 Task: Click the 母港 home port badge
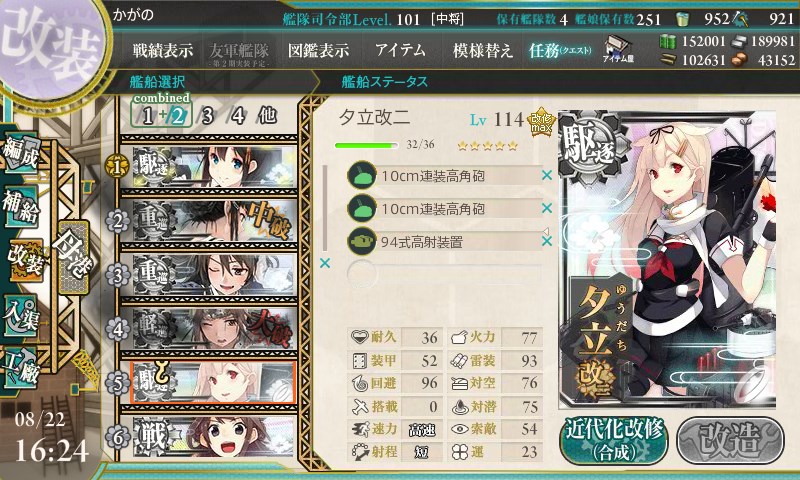click(73, 257)
